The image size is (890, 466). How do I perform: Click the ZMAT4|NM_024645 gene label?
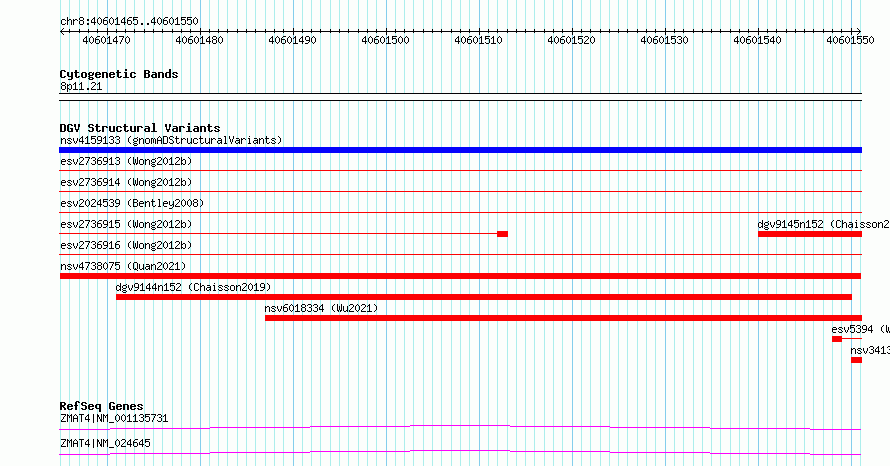106,443
